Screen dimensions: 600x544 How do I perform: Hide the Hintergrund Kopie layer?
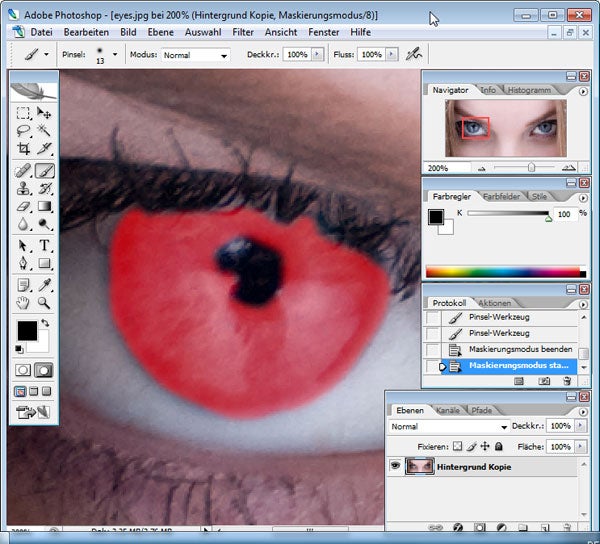[395, 466]
